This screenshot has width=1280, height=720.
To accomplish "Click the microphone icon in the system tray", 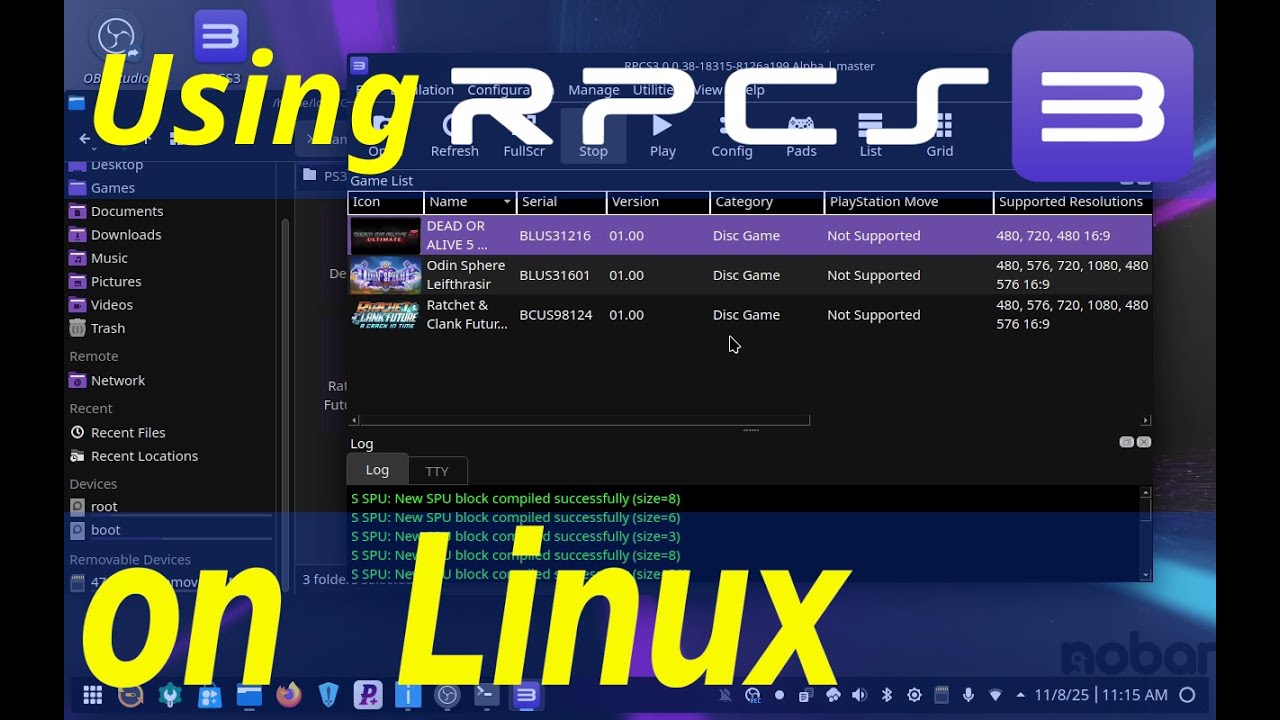I will click(968, 695).
